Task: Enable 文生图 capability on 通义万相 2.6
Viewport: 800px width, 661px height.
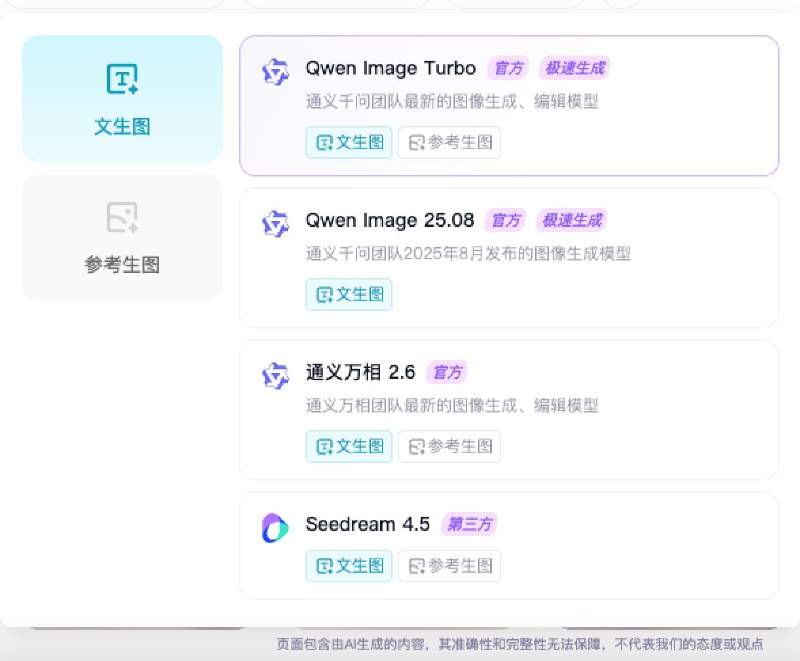Action: [x=348, y=446]
